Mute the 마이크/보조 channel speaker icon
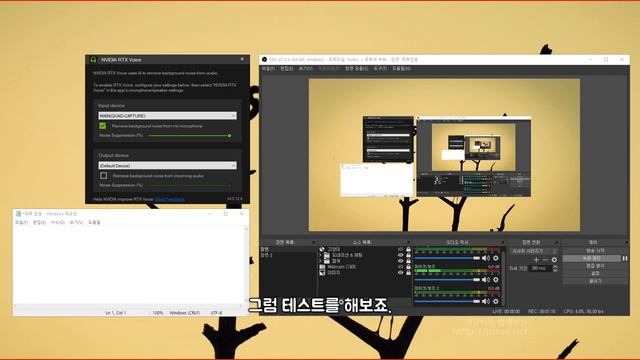Image resolution: width=640 pixels, height=360 pixels. (x=485, y=280)
